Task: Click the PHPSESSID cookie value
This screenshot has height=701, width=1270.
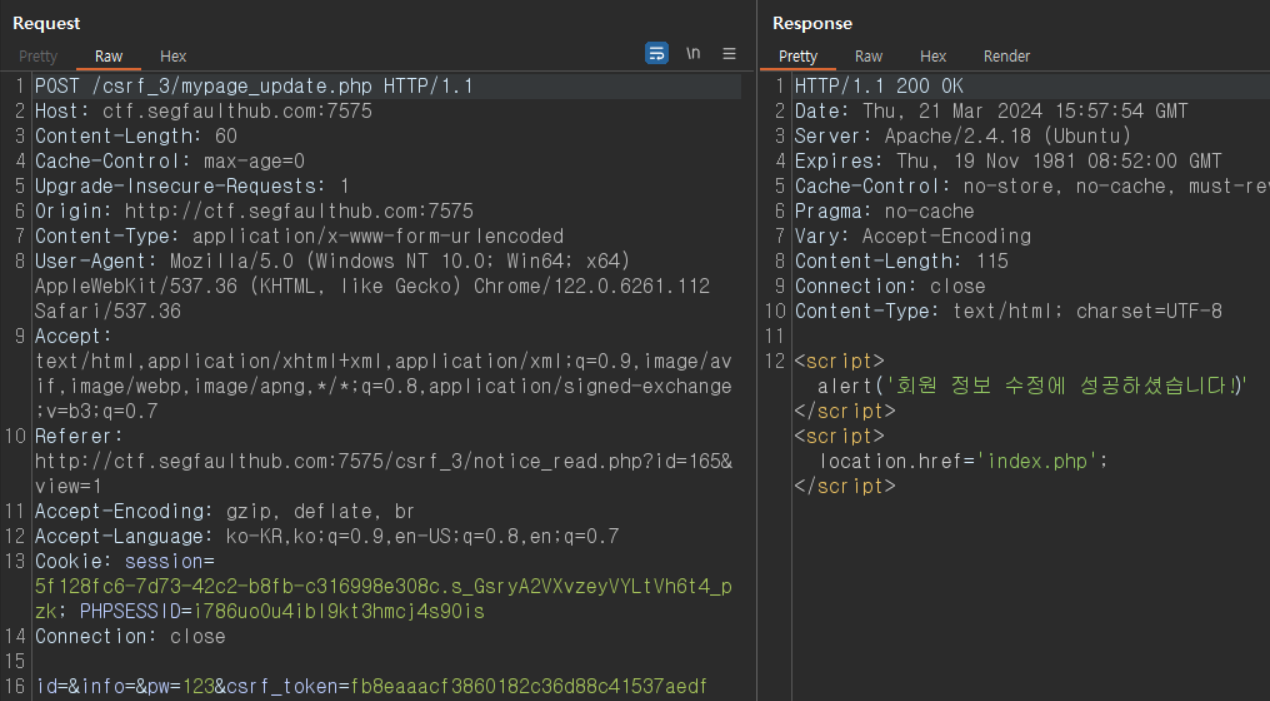Action: [339, 611]
